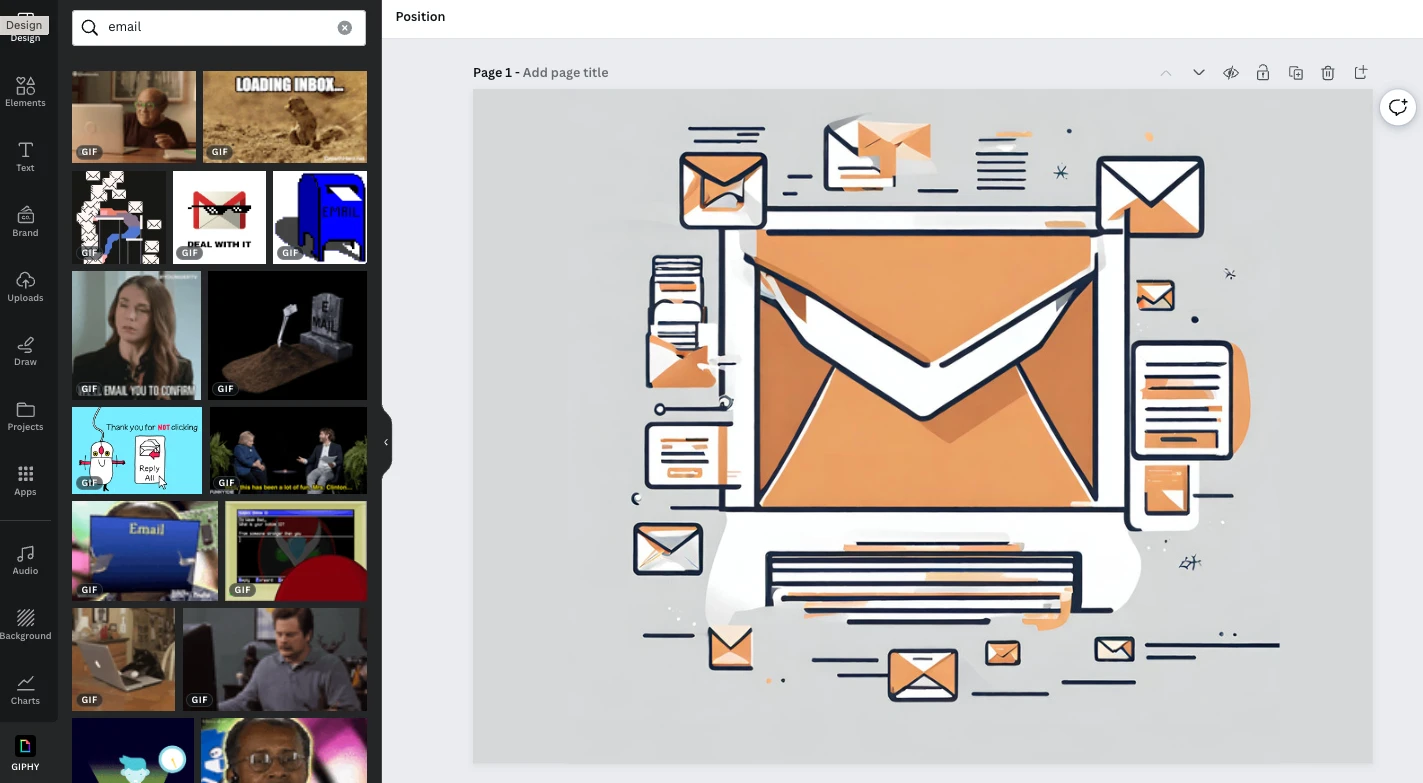This screenshot has width=1423, height=783.
Task: Move page down with chevron arrow
Action: point(1198,73)
